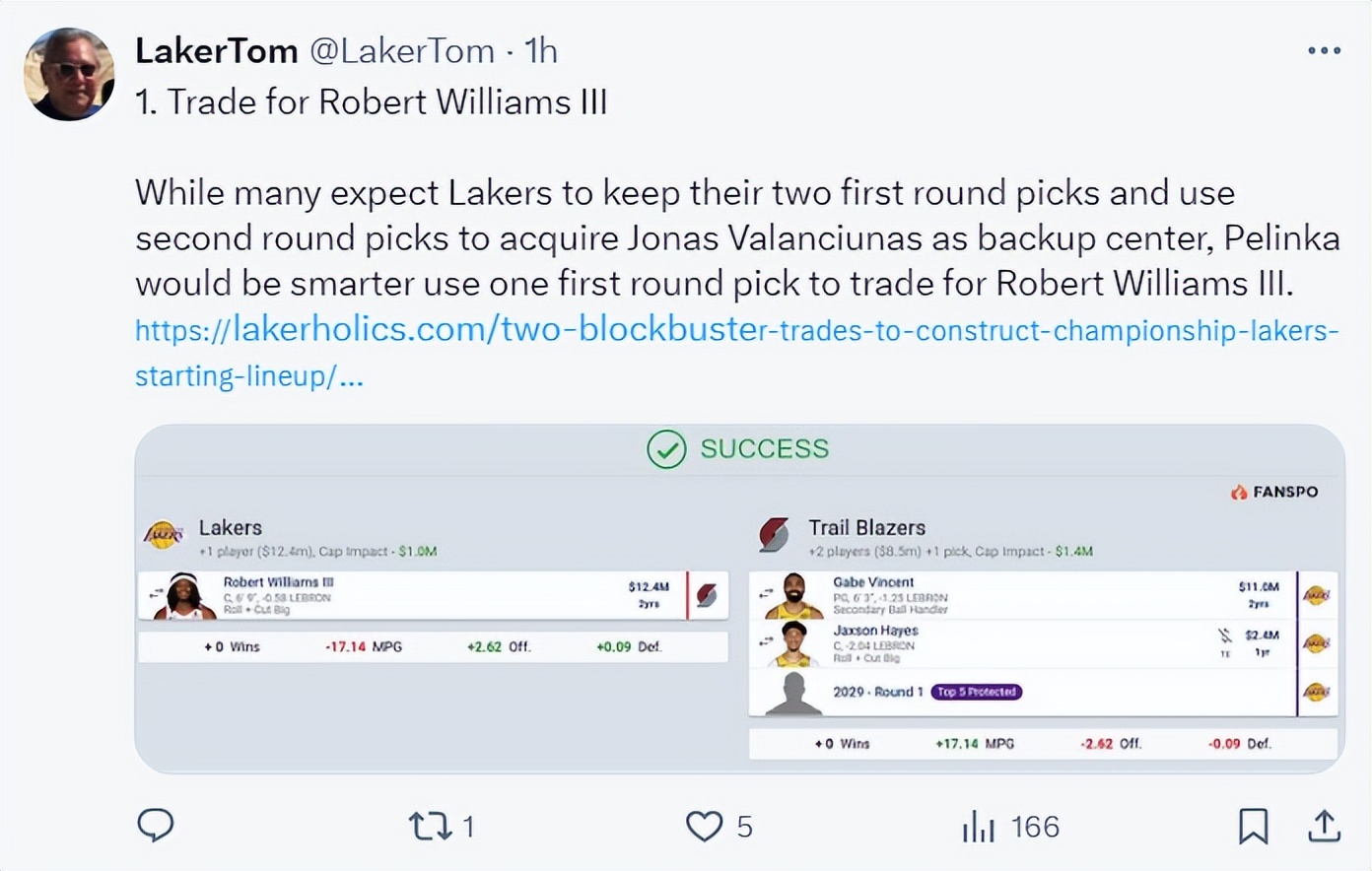Open the lakerholics.com article link

(736, 352)
